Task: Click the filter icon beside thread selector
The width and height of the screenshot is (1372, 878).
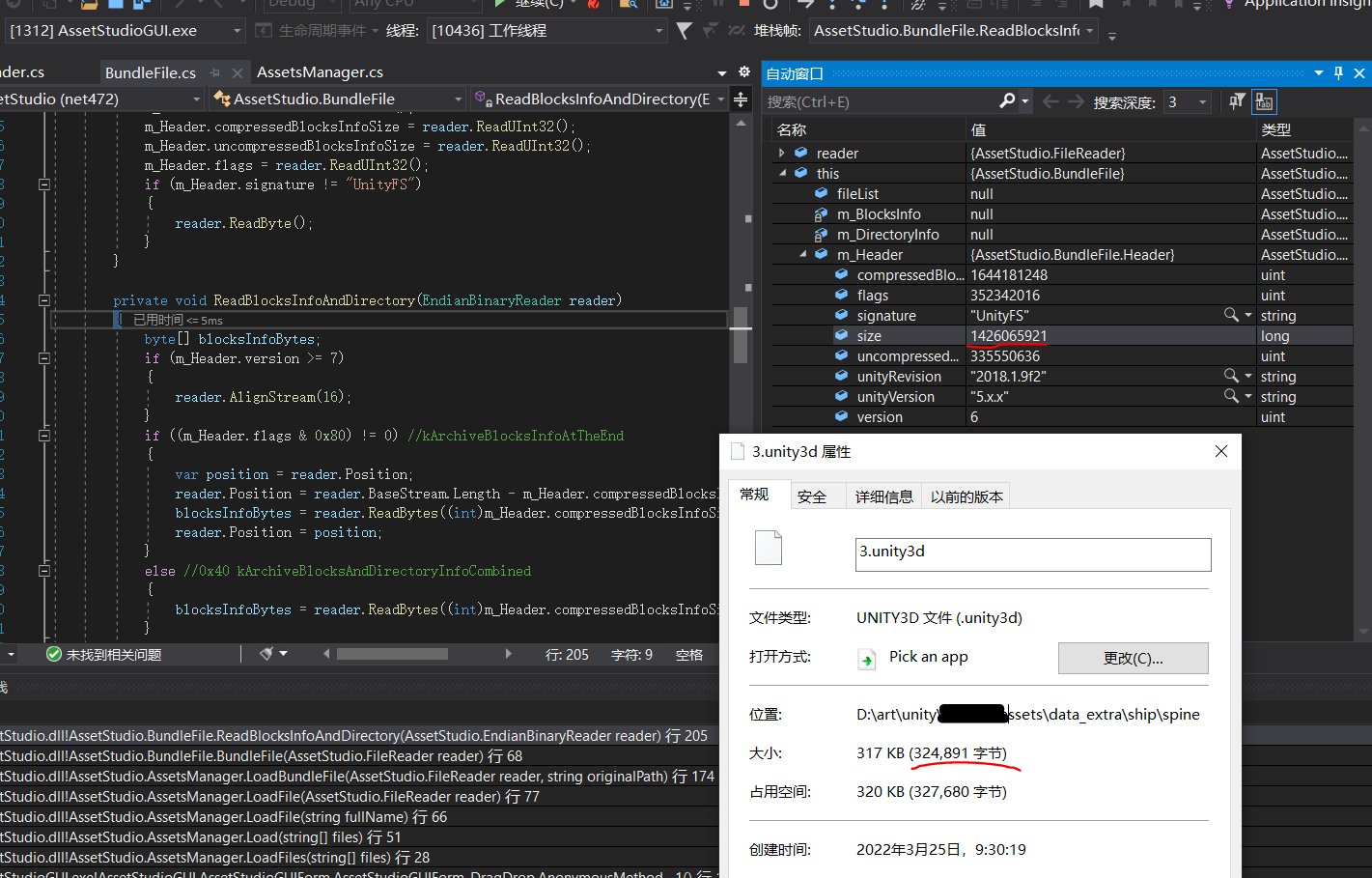Action: pos(684,31)
